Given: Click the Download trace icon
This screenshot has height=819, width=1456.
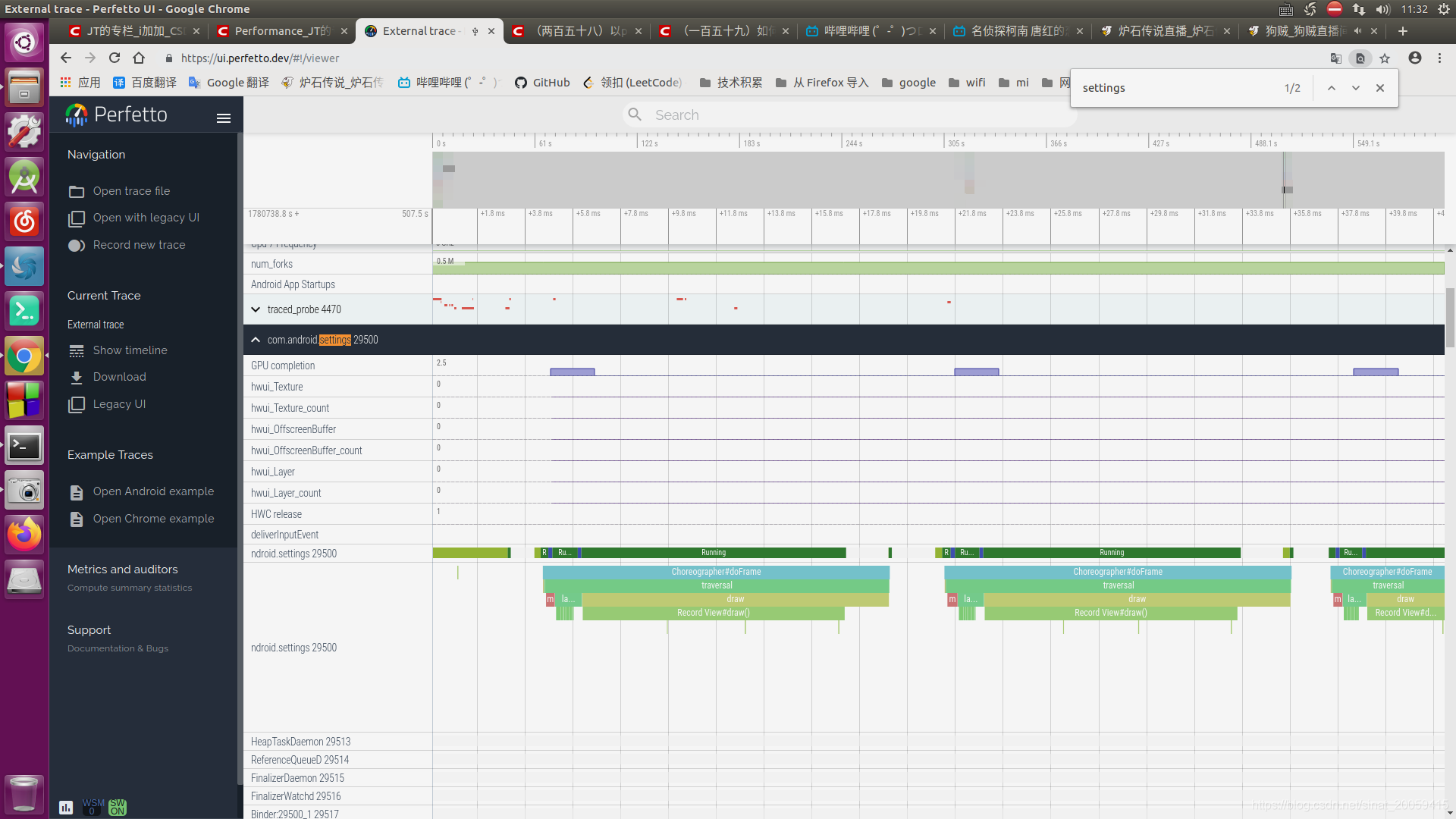Looking at the screenshot, I should pyautogui.click(x=77, y=378).
